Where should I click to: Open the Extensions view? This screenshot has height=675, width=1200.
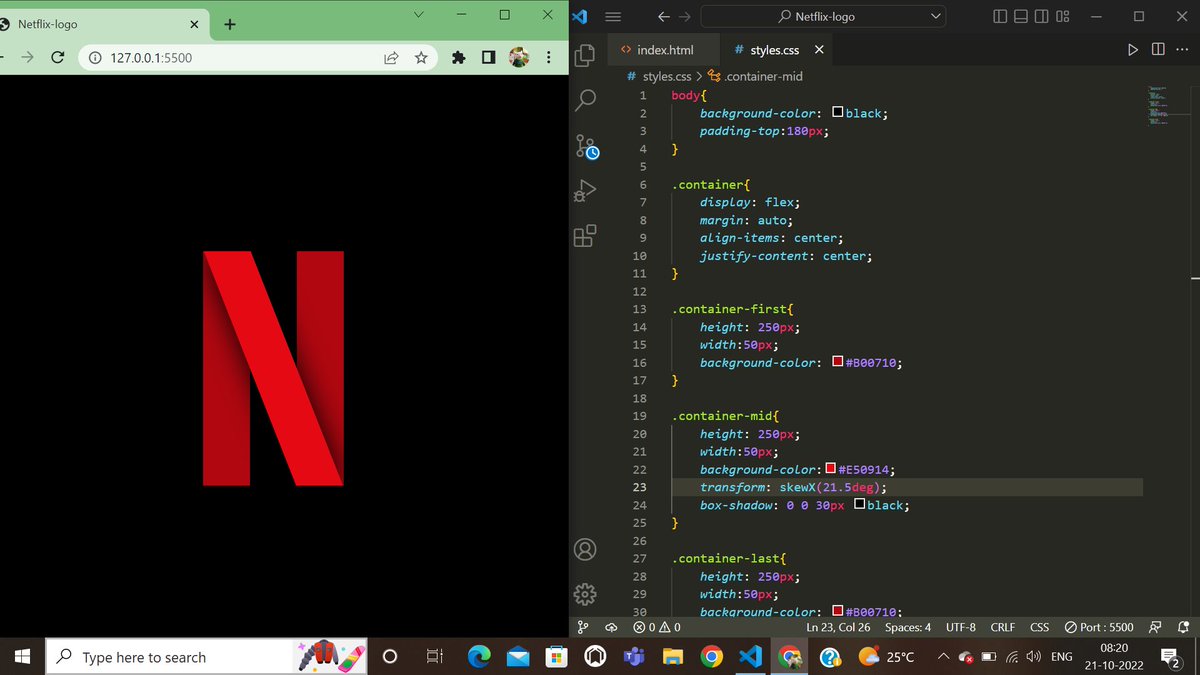click(586, 236)
